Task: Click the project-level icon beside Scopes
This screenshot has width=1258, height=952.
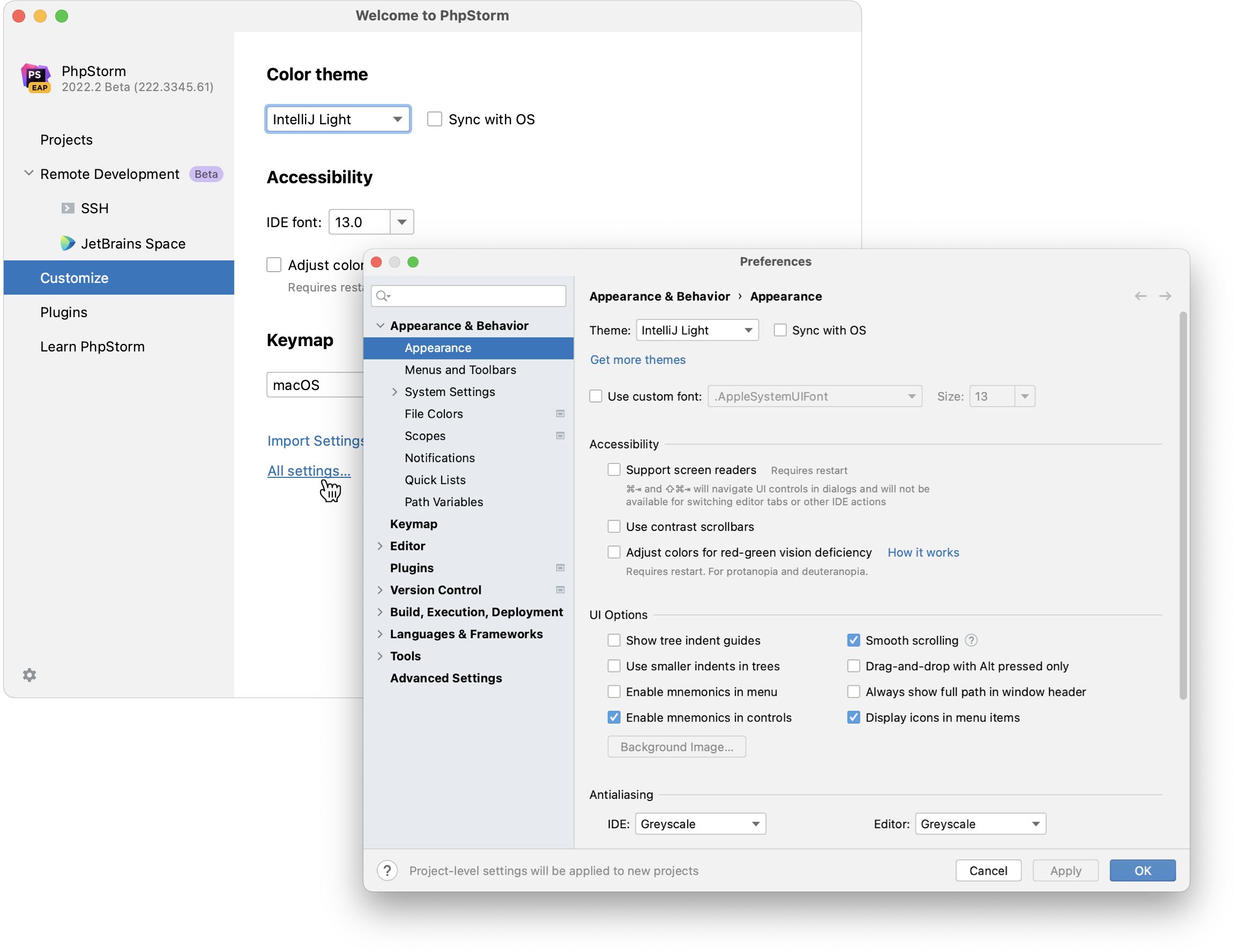Action: [560, 436]
